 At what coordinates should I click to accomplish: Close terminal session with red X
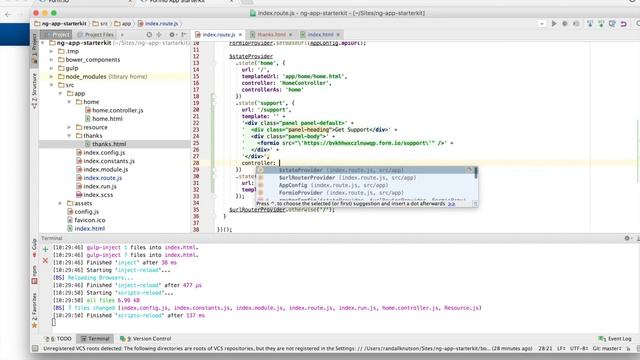45,260
